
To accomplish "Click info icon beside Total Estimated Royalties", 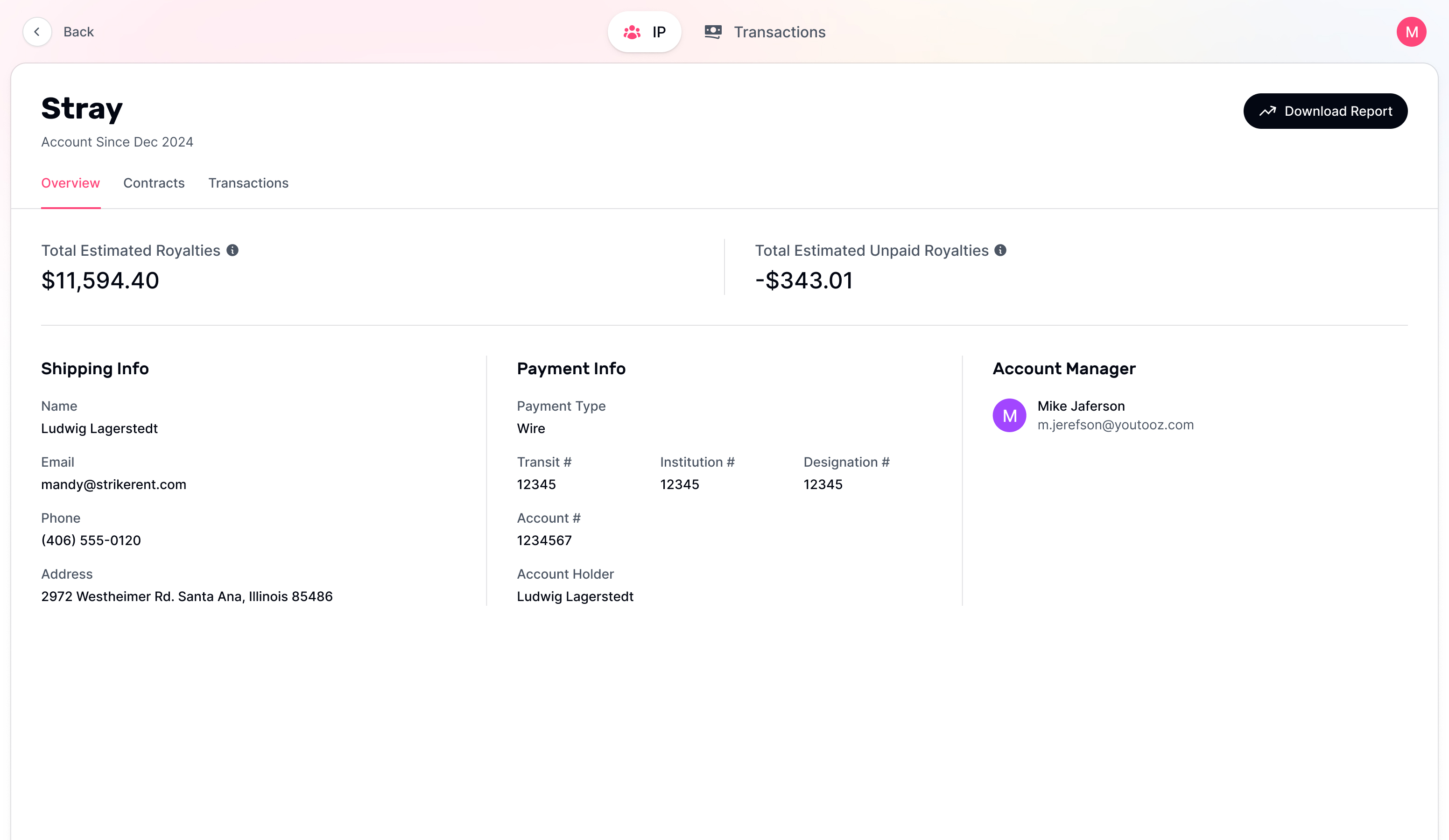I will click(232, 250).
